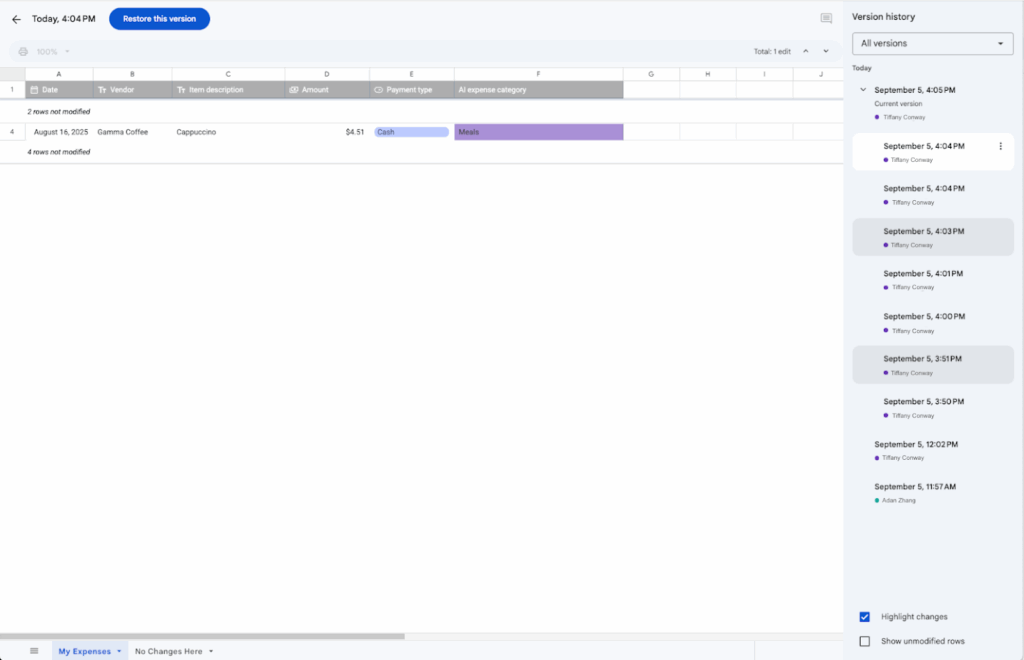
Task: Click the Restore this version button
Action: pos(159,19)
